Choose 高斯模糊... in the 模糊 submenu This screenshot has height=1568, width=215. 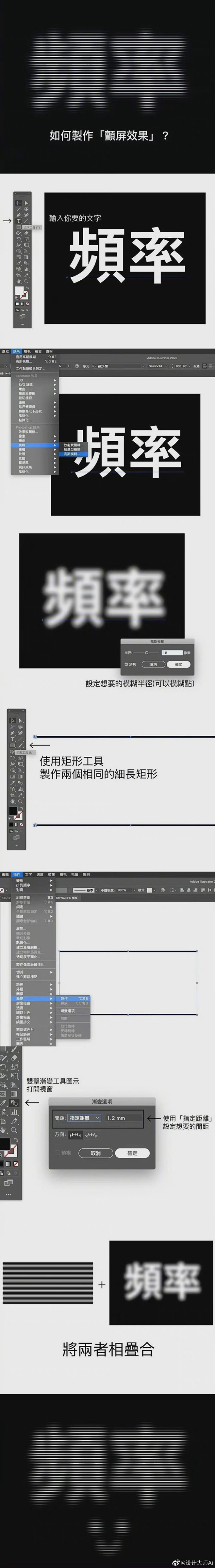[x=73, y=454]
